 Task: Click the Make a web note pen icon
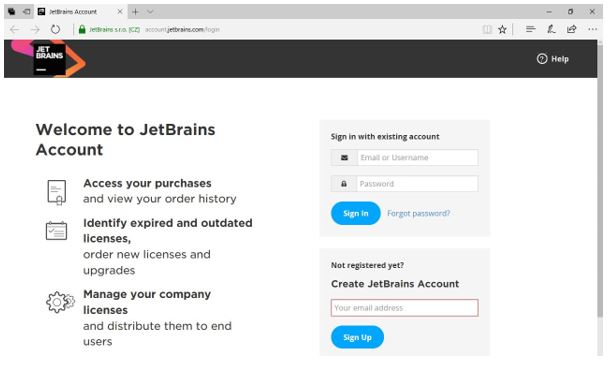pos(551,29)
